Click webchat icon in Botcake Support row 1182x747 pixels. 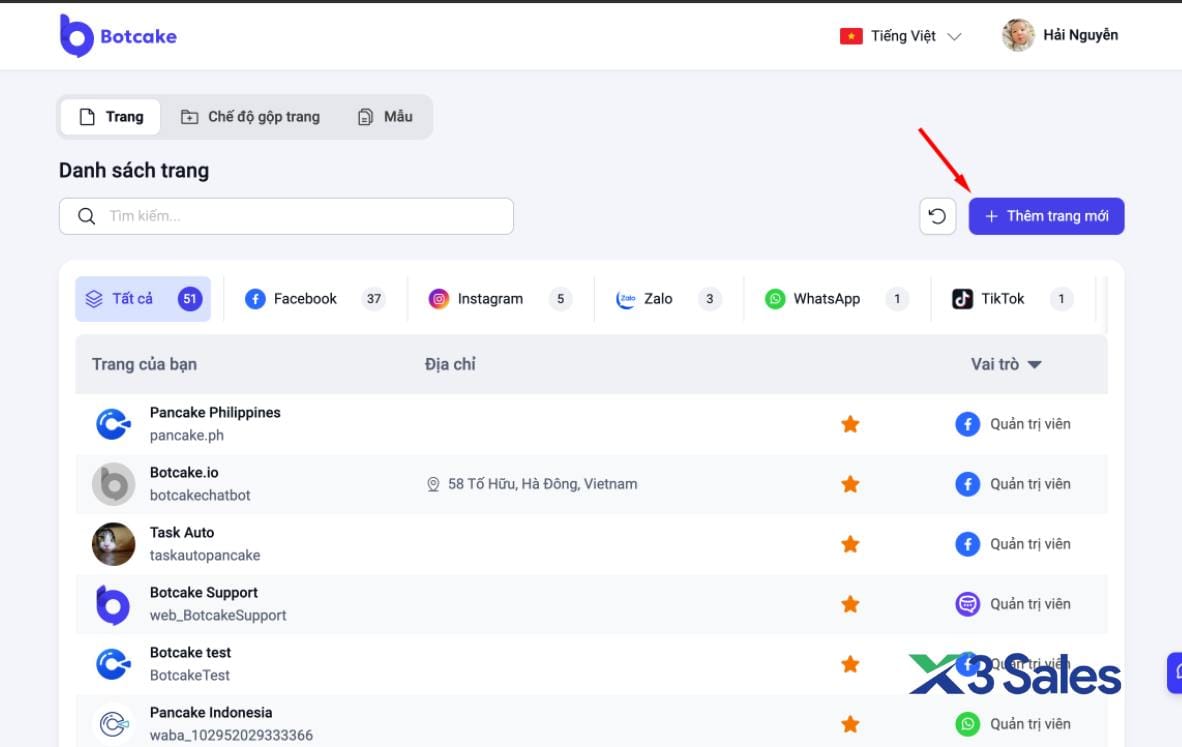[967, 604]
